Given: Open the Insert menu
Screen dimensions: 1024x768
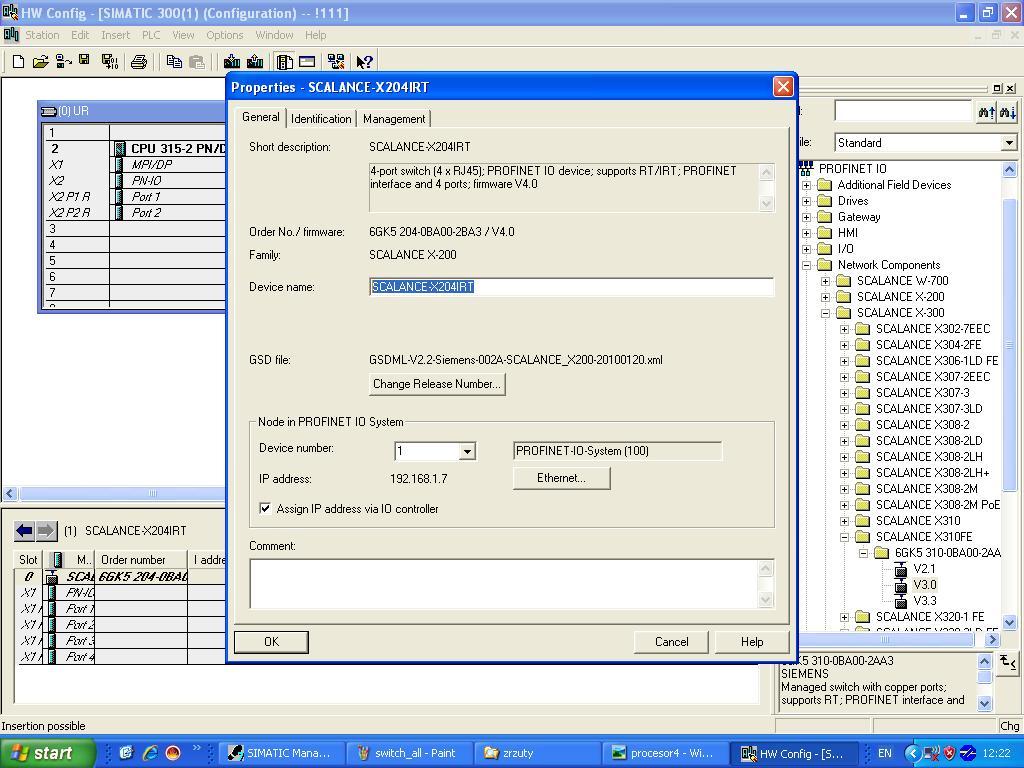Looking at the screenshot, I should (116, 35).
